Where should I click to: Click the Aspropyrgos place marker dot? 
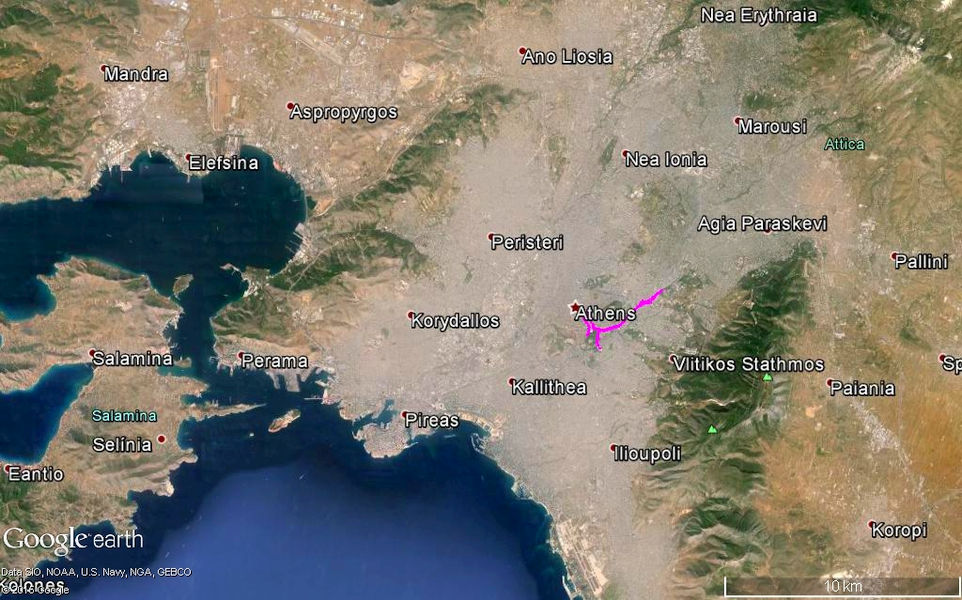(x=291, y=106)
